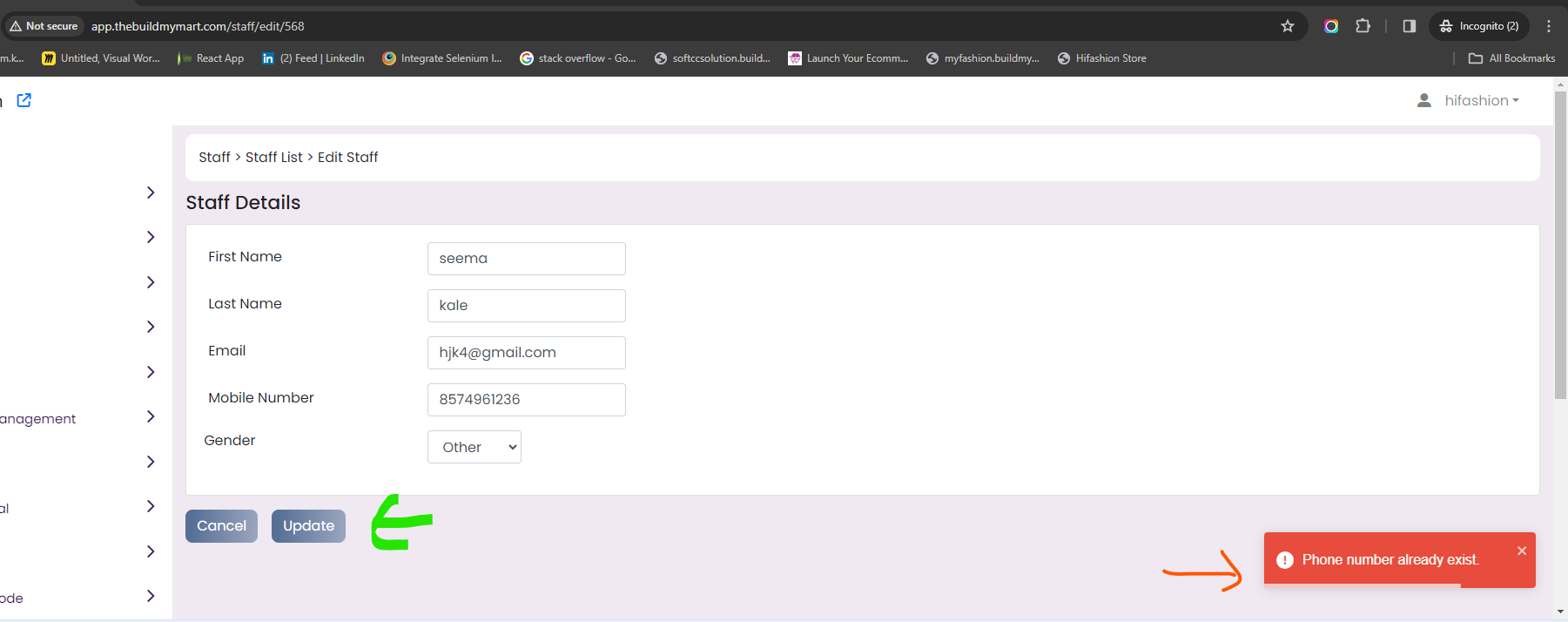Go to the Staff List breadcrumb

[x=274, y=157]
